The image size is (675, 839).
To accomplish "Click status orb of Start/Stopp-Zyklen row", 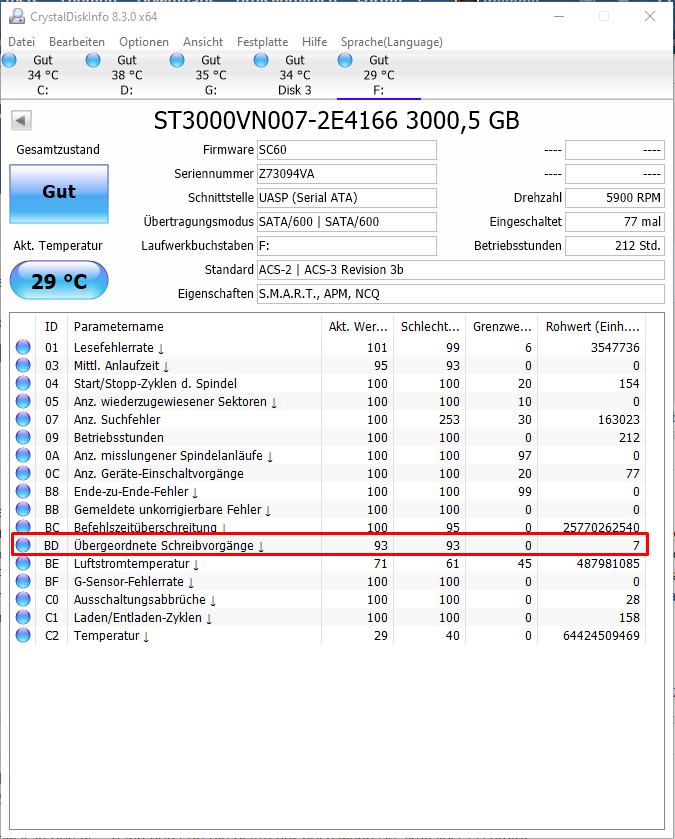I will point(23,383).
